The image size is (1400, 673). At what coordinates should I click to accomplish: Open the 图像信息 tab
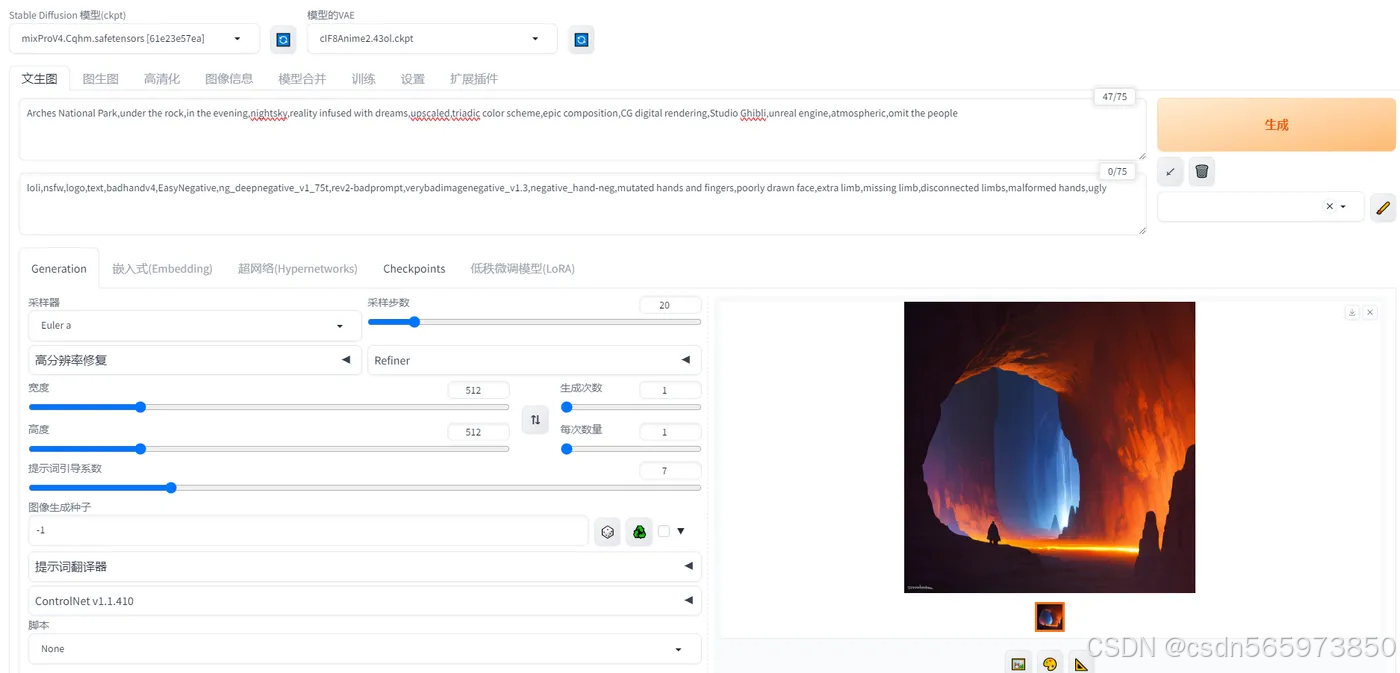click(x=229, y=79)
